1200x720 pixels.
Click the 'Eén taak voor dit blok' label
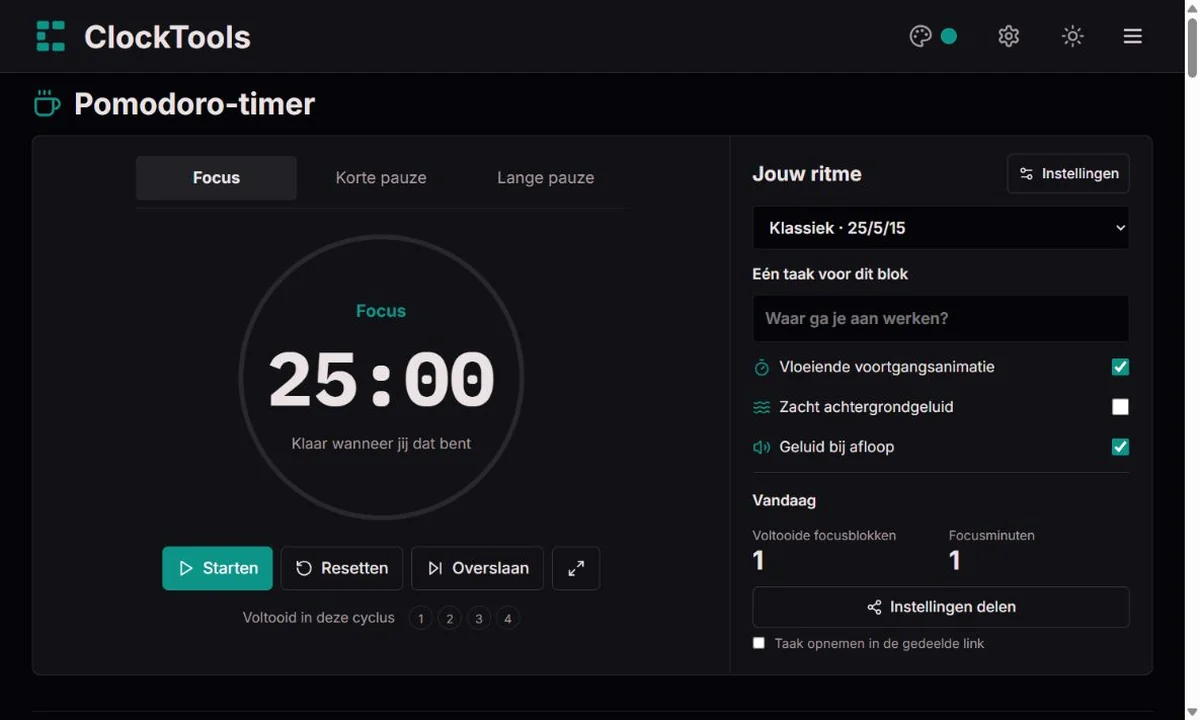831,274
